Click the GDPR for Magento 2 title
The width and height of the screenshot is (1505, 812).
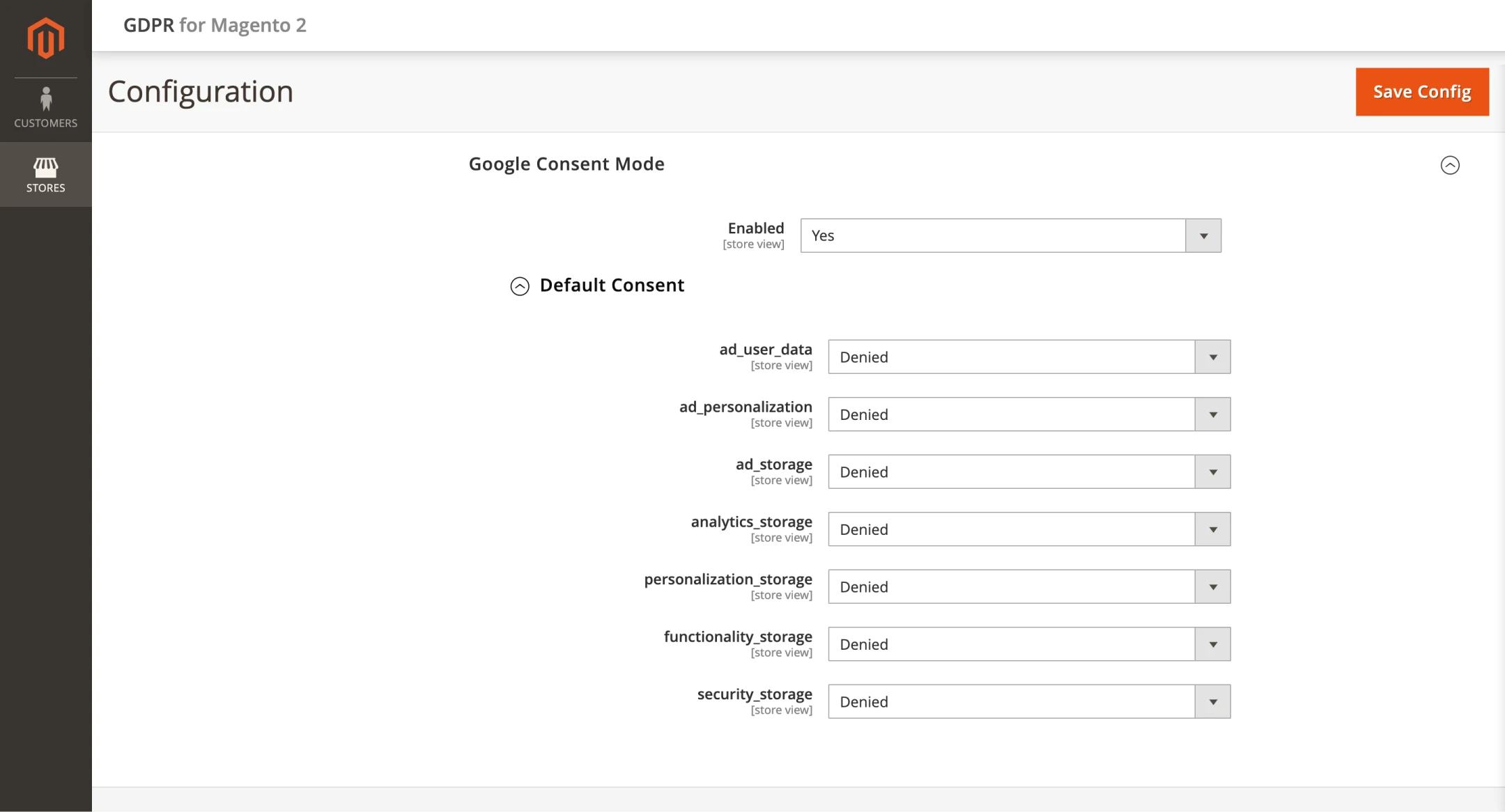215,26
